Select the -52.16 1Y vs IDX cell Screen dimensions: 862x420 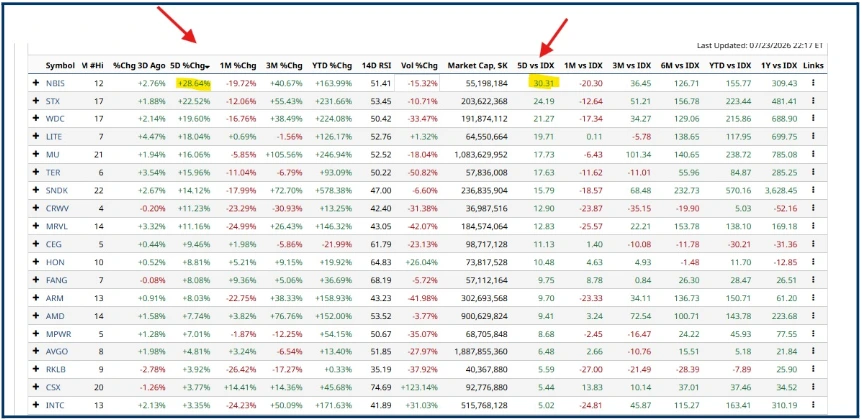[786, 208]
